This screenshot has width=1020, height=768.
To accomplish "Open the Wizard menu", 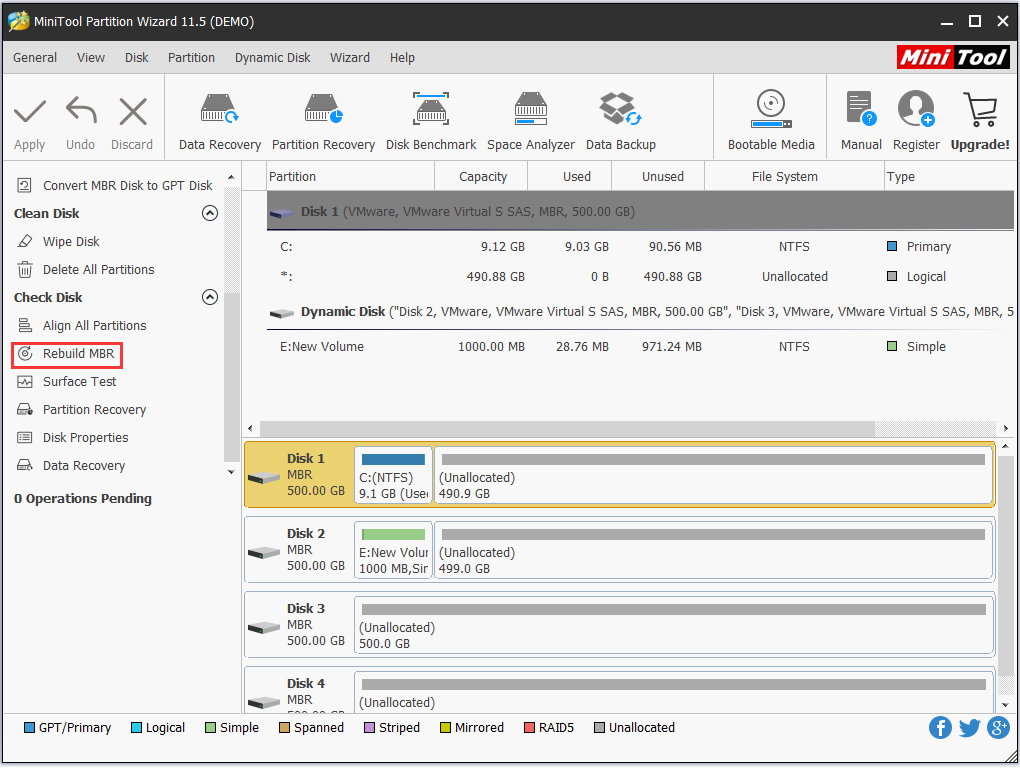I will [x=350, y=58].
